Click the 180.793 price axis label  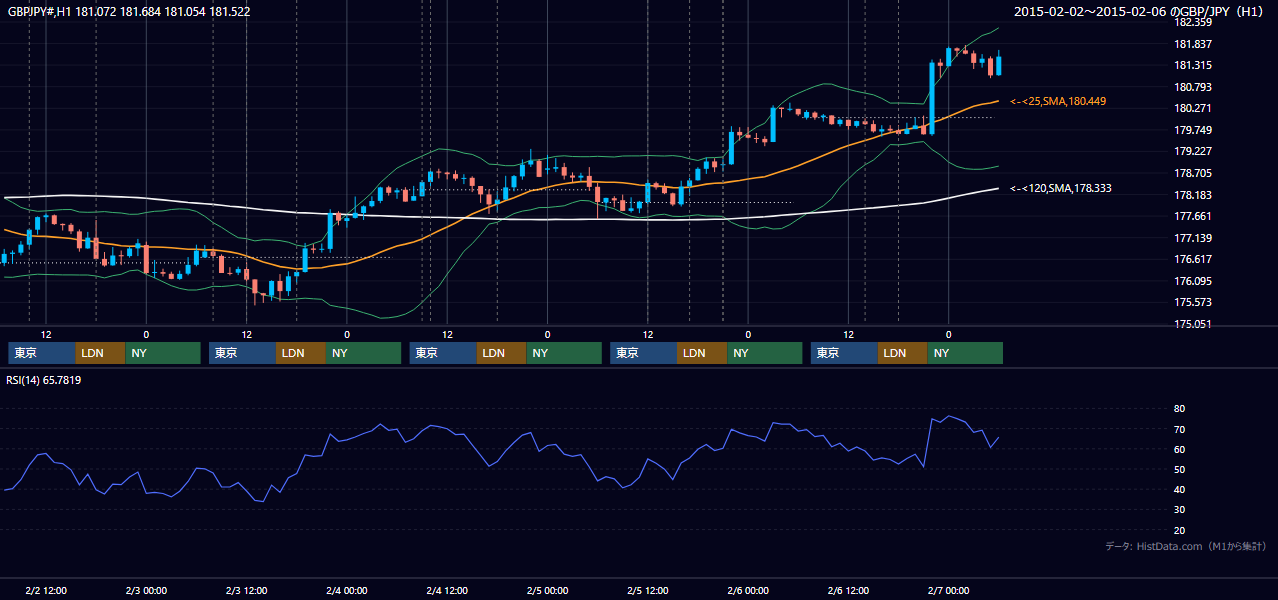point(1192,87)
